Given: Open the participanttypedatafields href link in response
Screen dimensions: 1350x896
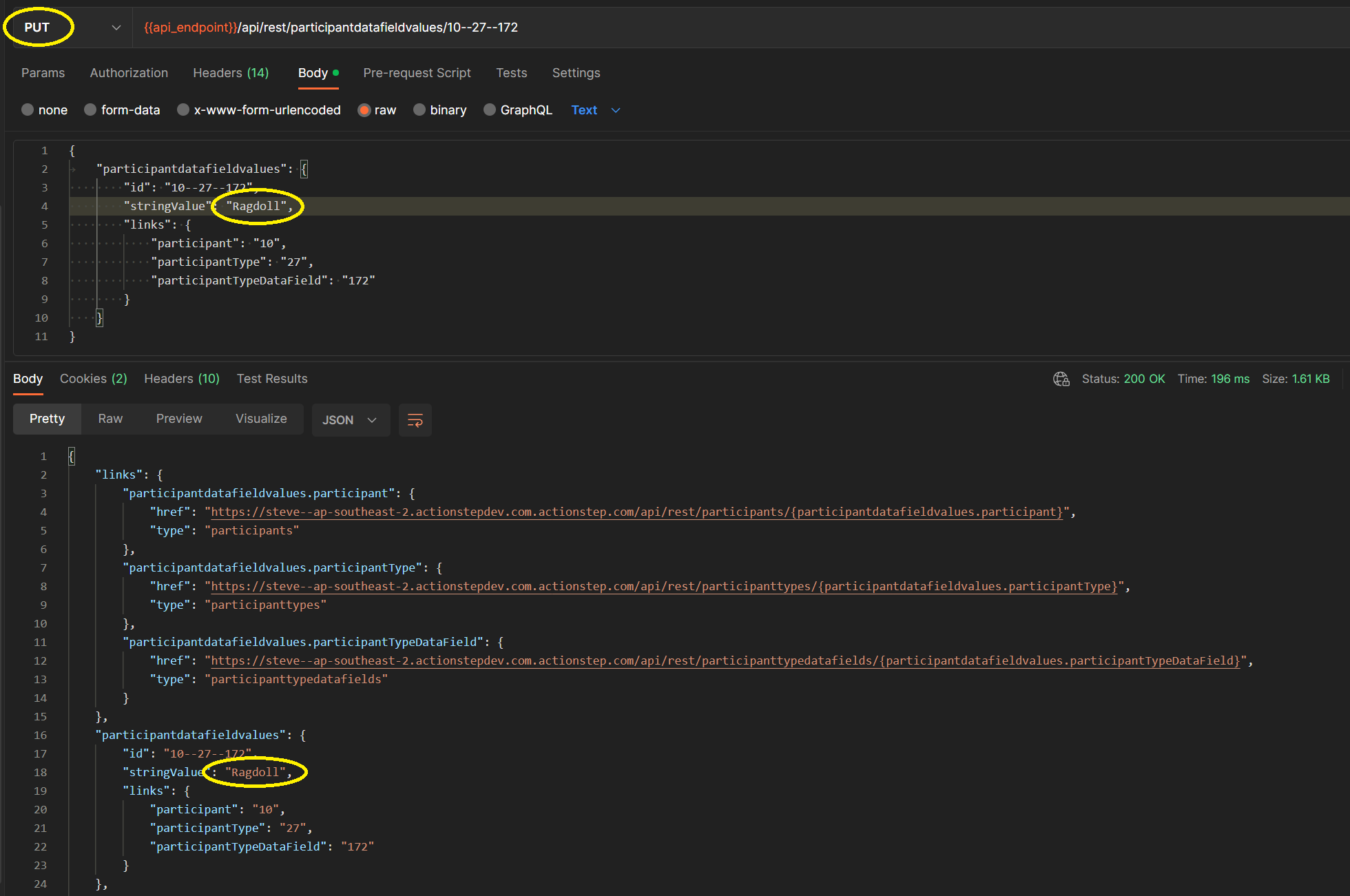Looking at the screenshot, I should point(725,660).
